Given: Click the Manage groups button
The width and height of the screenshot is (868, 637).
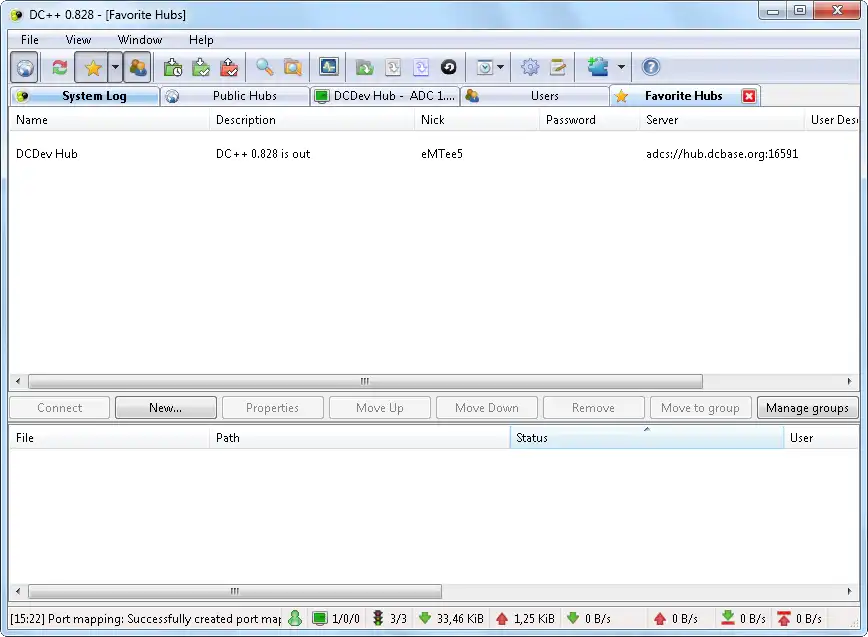Looking at the screenshot, I should pos(807,408).
